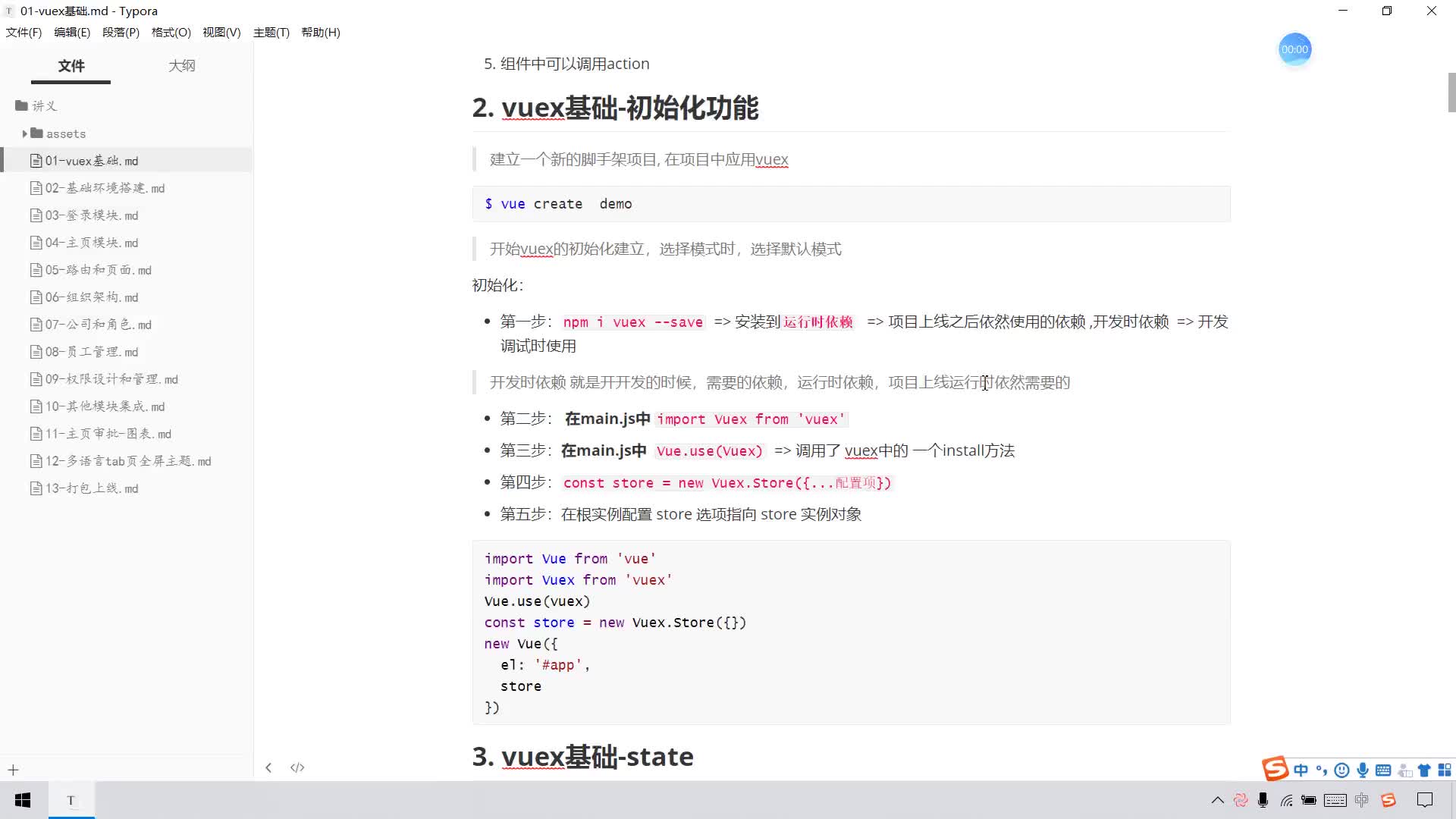Click heading 2. vuex基础-初始化功能
The width and height of the screenshot is (1456, 819).
pyautogui.click(x=615, y=108)
